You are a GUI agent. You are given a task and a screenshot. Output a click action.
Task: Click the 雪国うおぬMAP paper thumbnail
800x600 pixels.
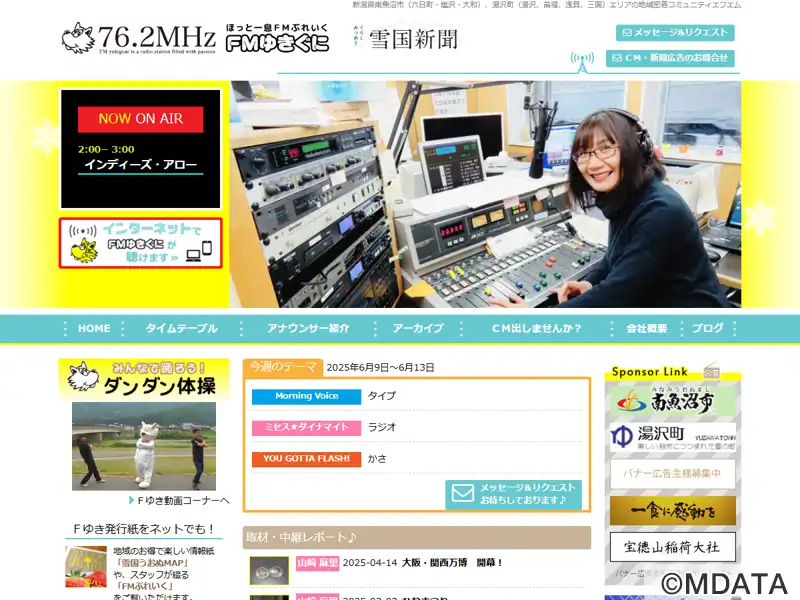[86, 567]
